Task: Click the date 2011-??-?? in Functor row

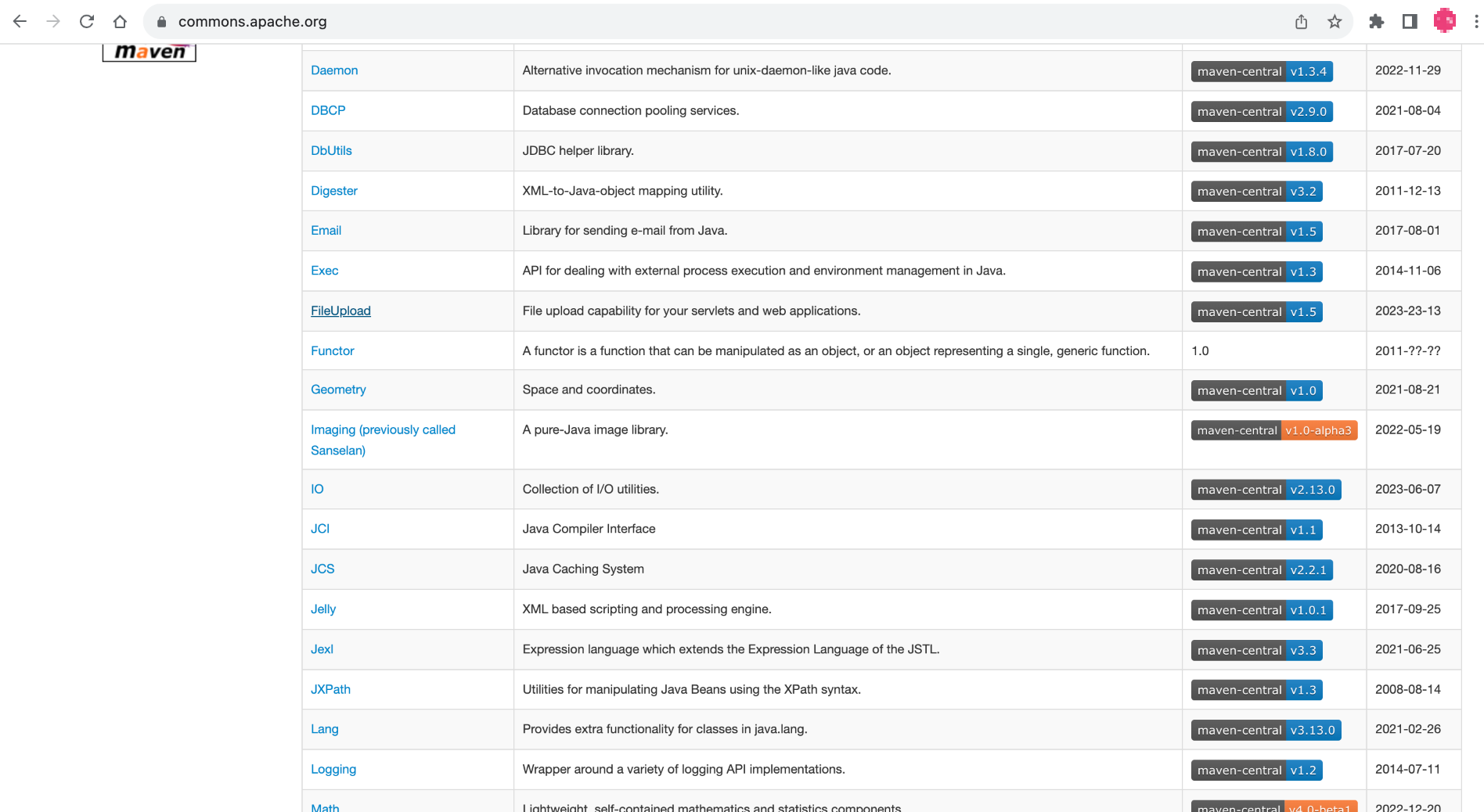Action: tap(1407, 351)
